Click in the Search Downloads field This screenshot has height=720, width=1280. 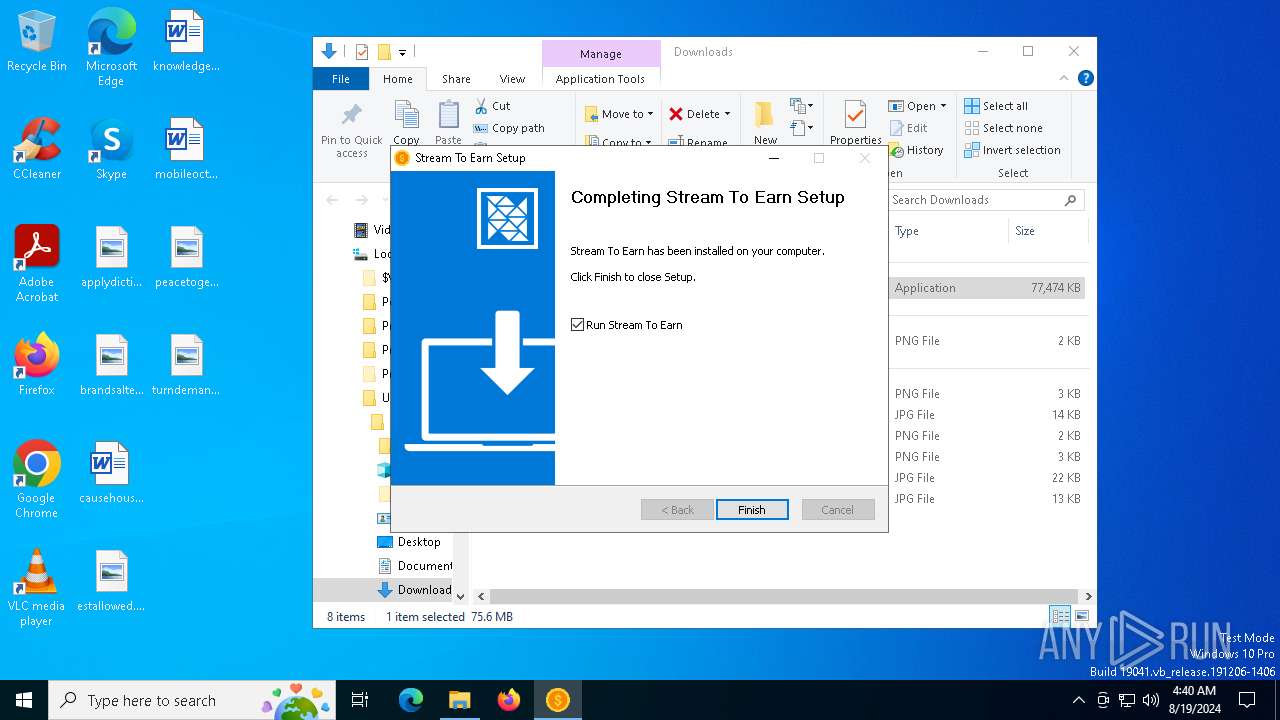[985, 200]
